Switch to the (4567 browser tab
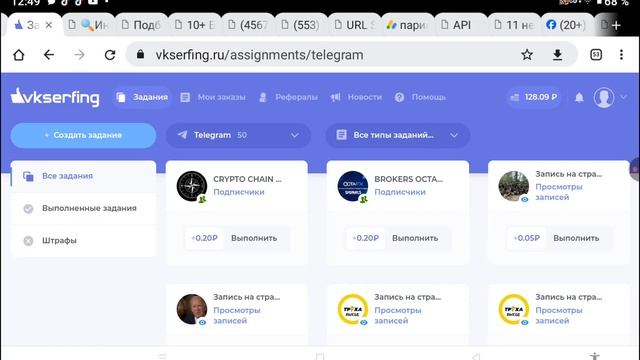The height and width of the screenshot is (360, 640). 247,25
